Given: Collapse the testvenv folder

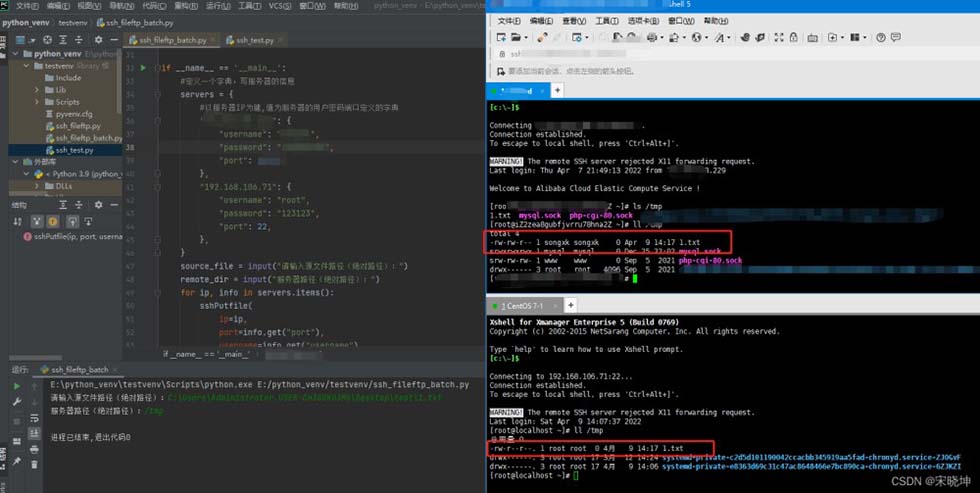Looking at the screenshot, I should coord(27,66).
